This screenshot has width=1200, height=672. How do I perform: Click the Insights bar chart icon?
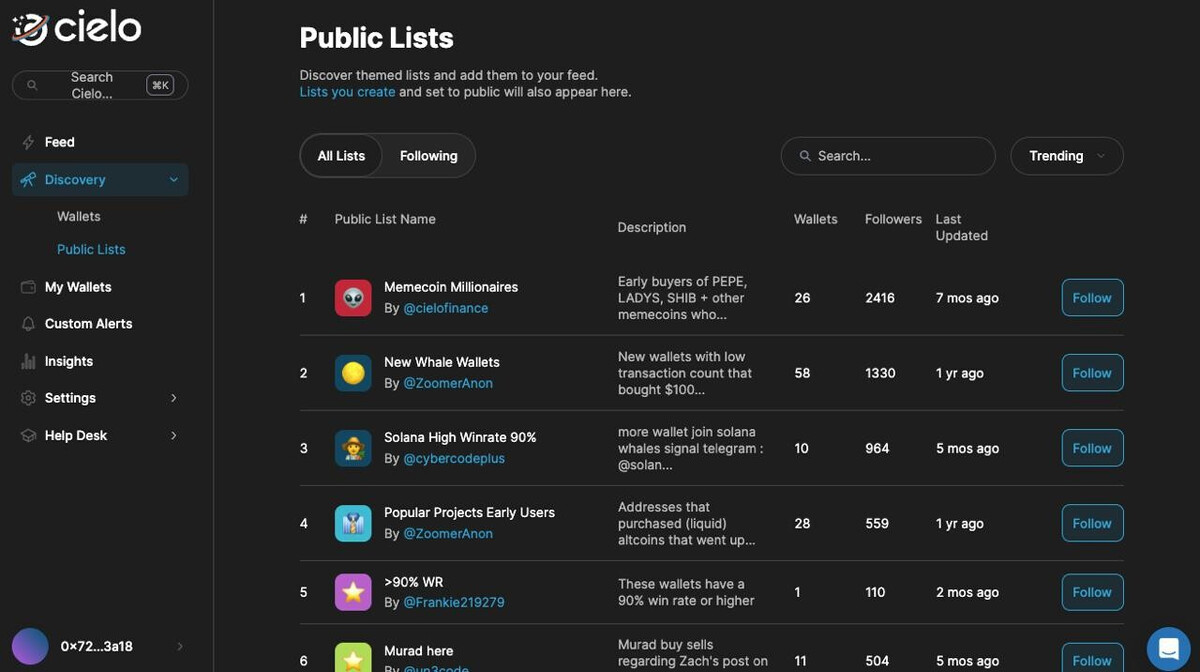tap(28, 361)
